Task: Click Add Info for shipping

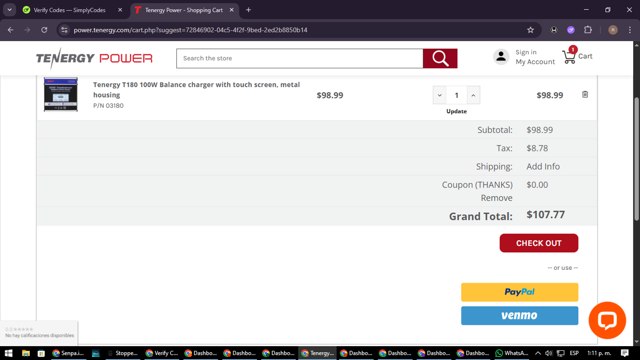Action: 543,166
